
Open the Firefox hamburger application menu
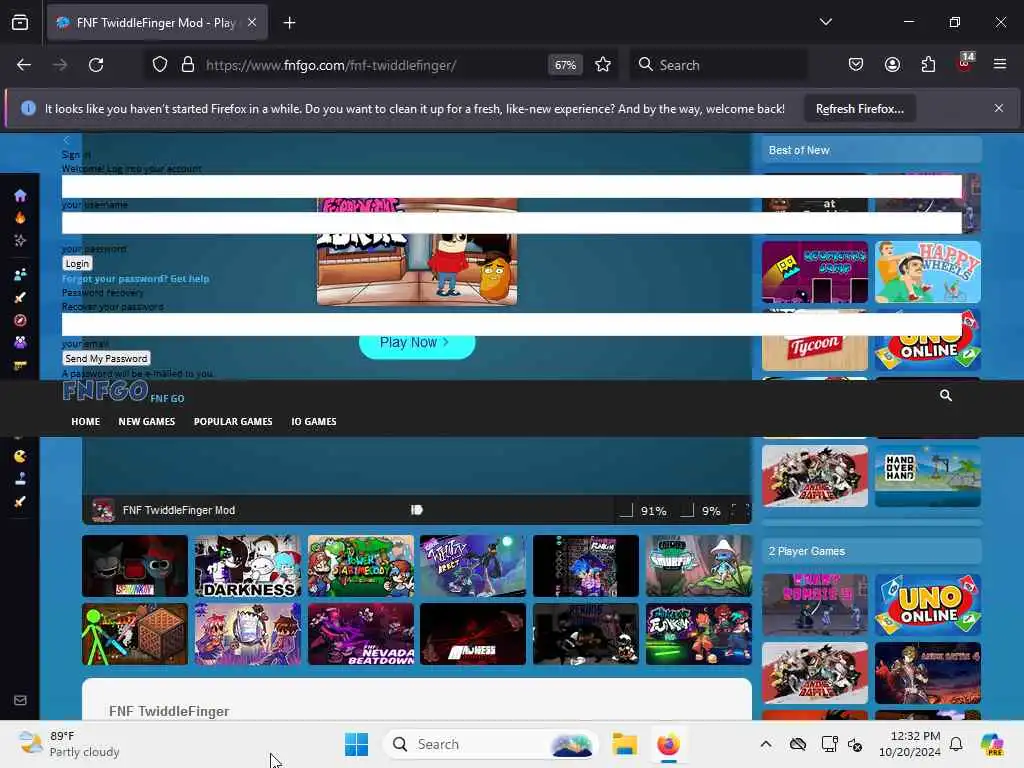pyautogui.click(x=1000, y=64)
